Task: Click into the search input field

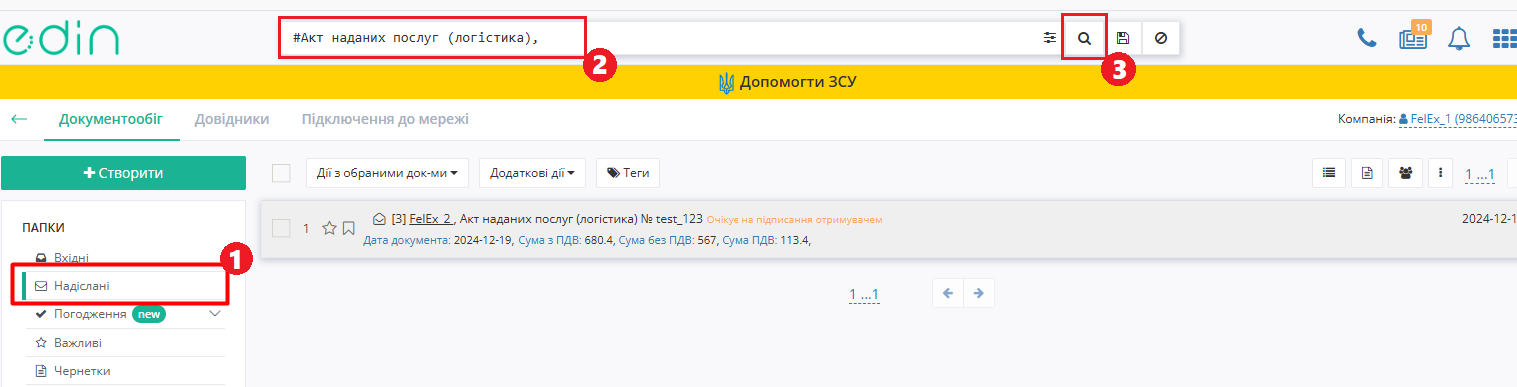Action: point(660,38)
